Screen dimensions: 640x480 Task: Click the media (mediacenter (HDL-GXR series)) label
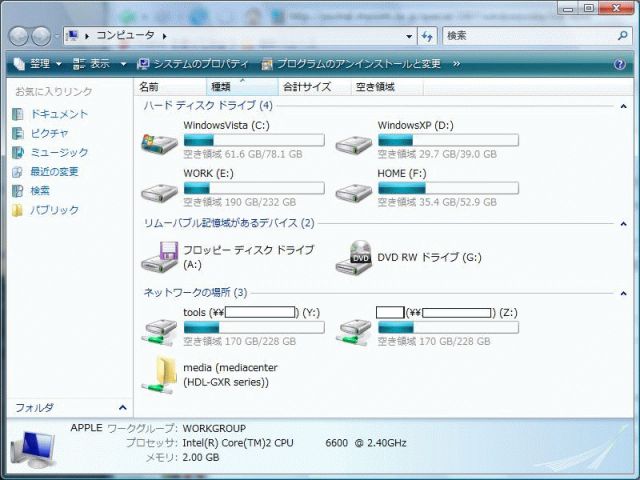tap(230, 375)
